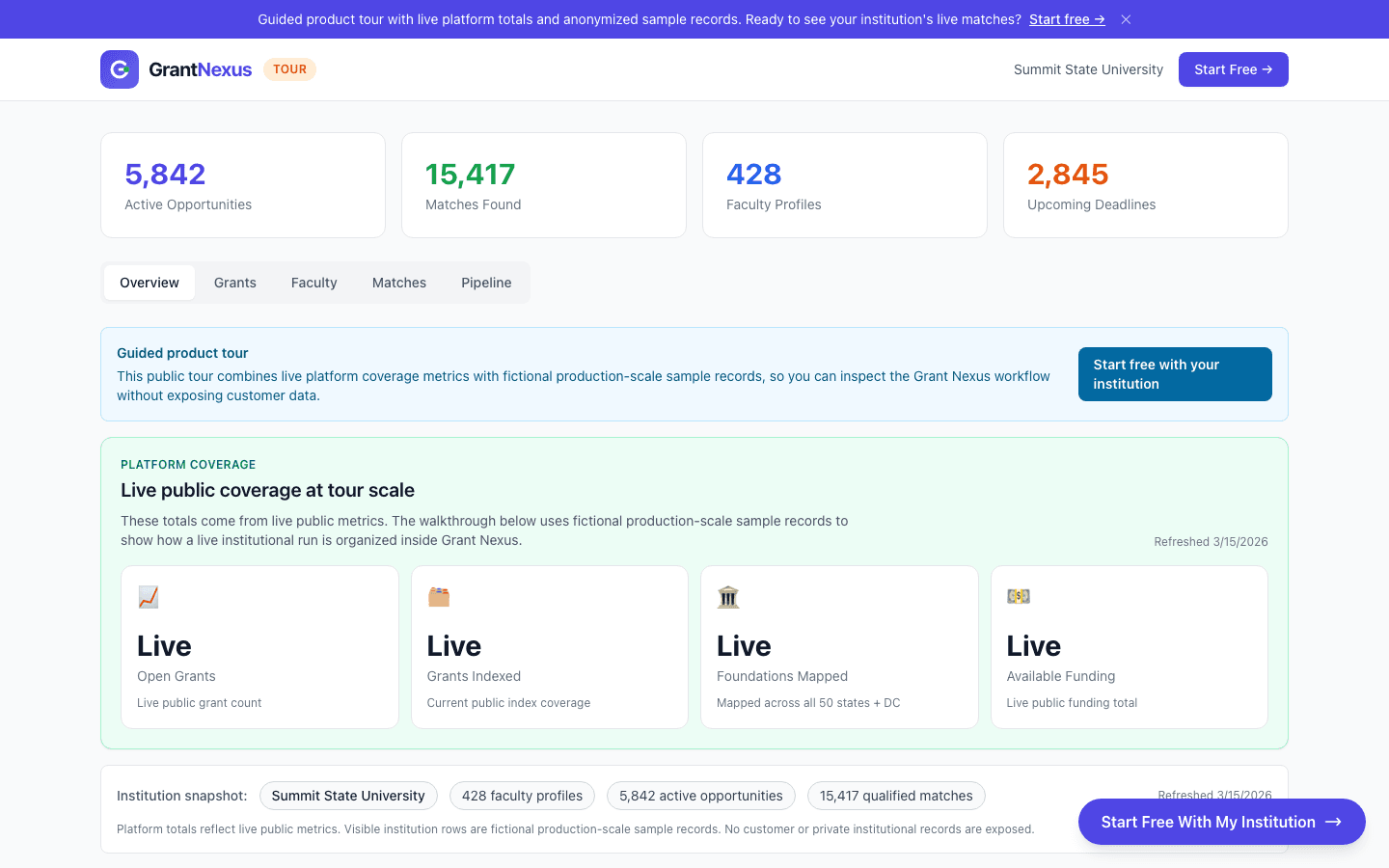Click the Summit State University snapshot chip
The image size is (1389, 868).
pyautogui.click(x=348, y=796)
